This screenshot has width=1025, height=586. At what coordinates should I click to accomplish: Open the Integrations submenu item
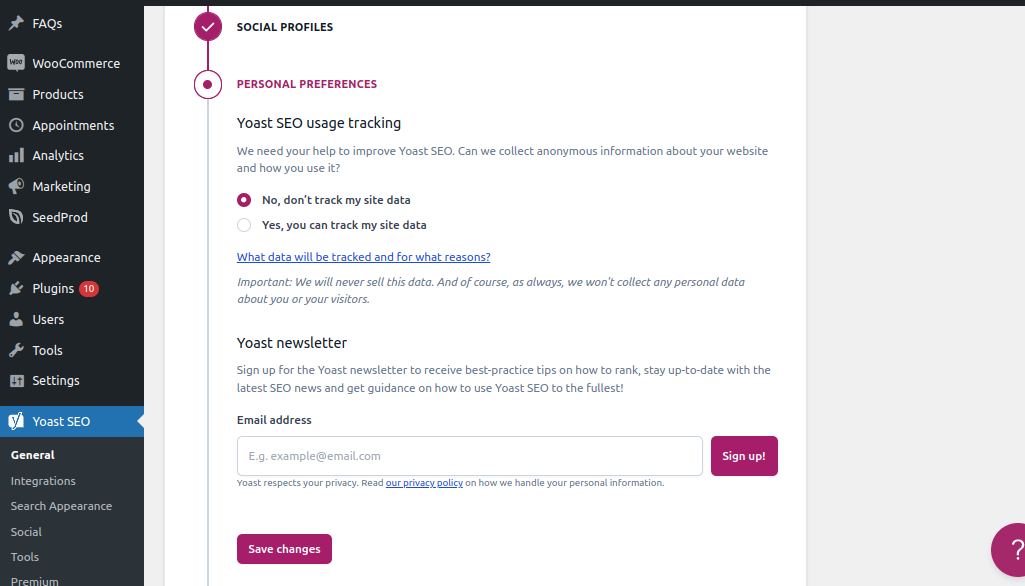[43, 481]
